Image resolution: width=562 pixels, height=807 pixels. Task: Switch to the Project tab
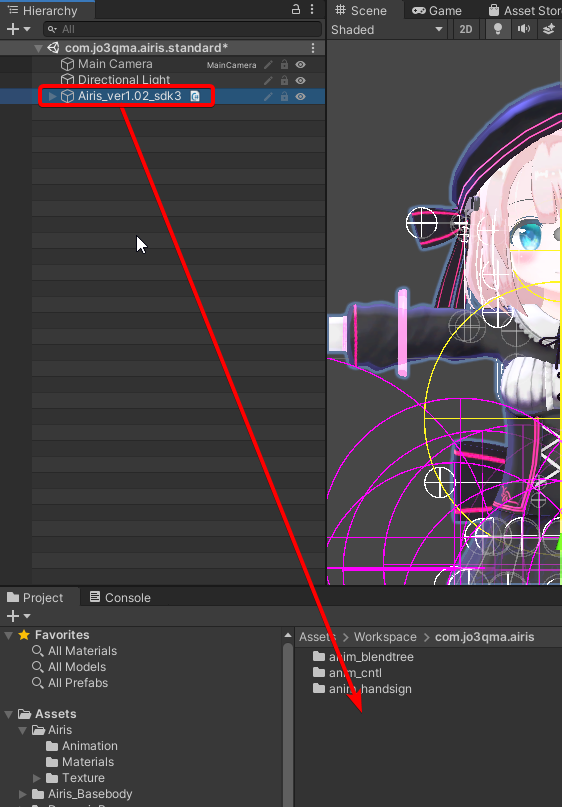coord(35,598)
